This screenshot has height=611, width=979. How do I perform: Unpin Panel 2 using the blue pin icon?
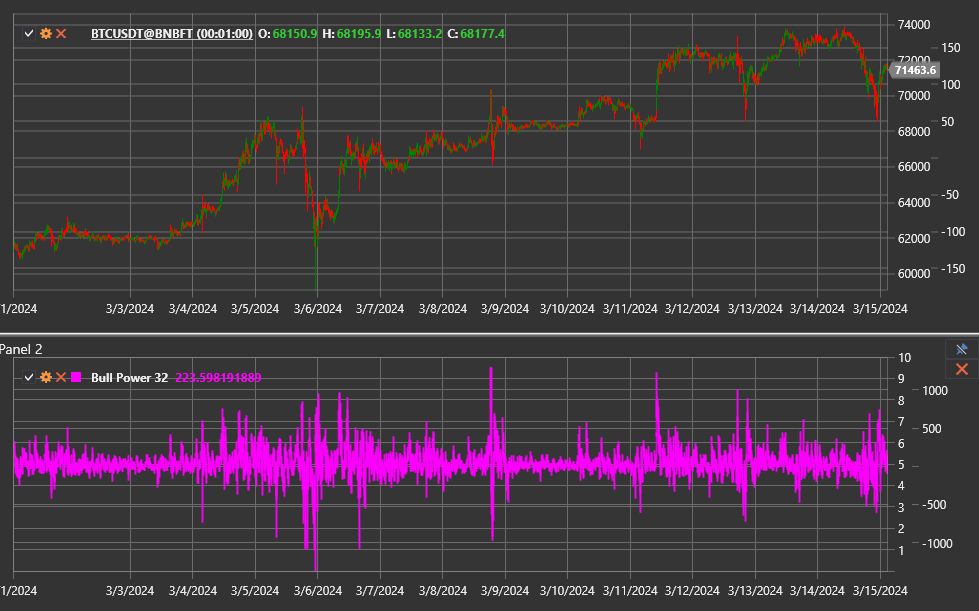point(960,350)
